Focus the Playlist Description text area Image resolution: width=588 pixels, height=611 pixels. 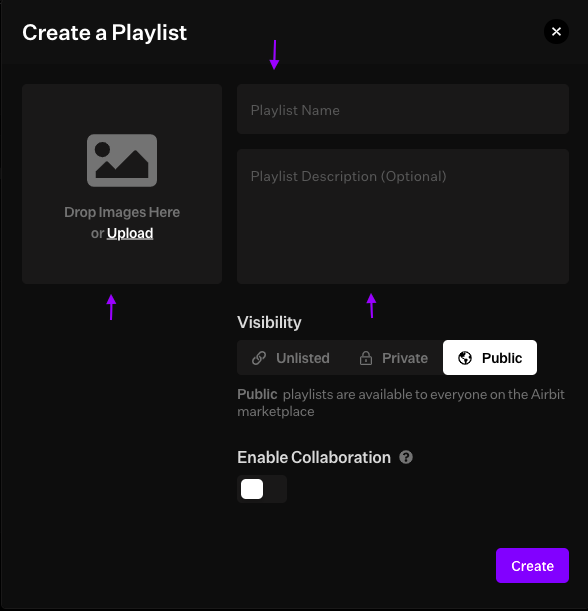click(403, 216)
